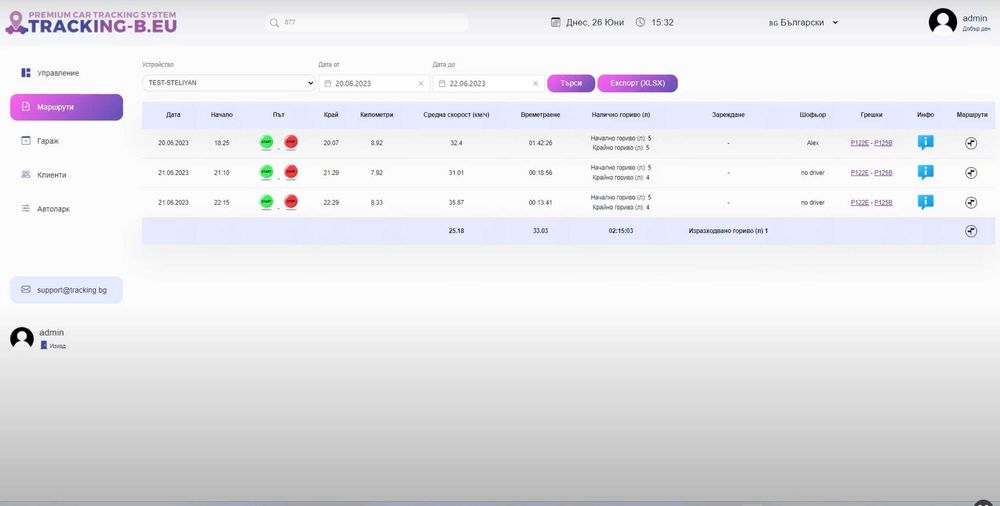This screenshot has height=506, width=1000.
Task: Click the green START icon in the 22:15 row
Action: tap(267, 202)
